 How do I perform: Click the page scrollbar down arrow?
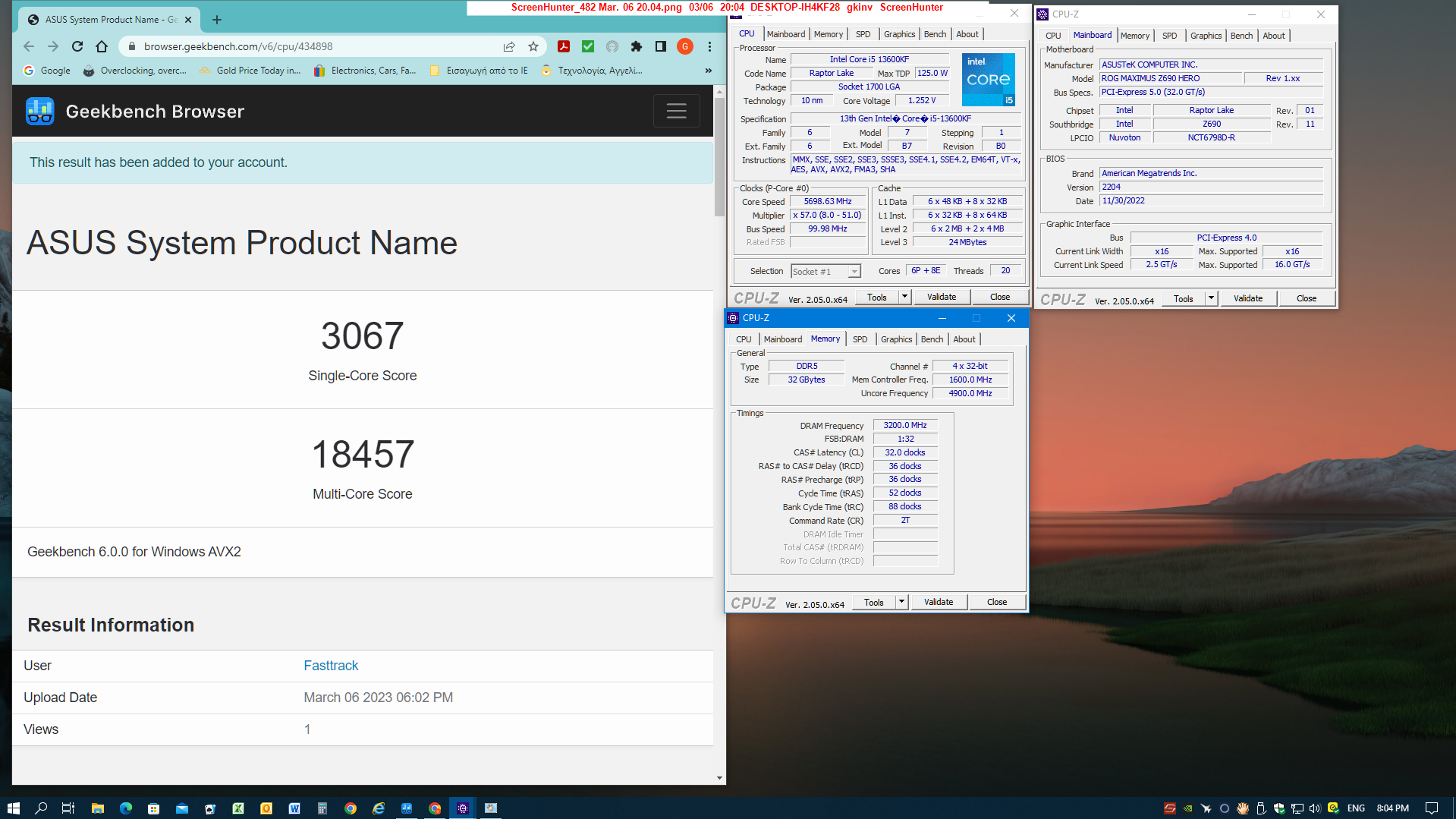[719, 778]
